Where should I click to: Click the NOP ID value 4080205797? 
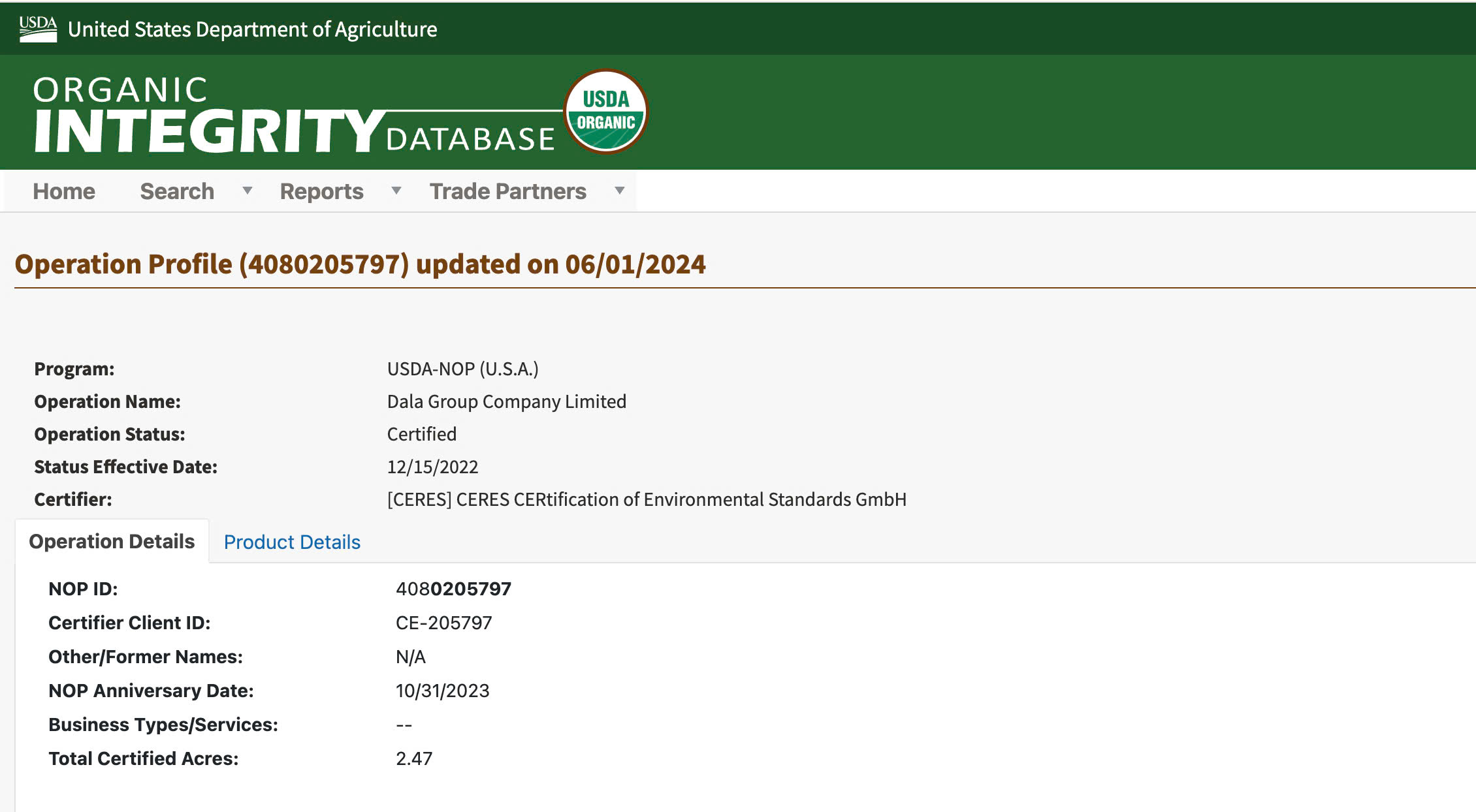(453, 589)
